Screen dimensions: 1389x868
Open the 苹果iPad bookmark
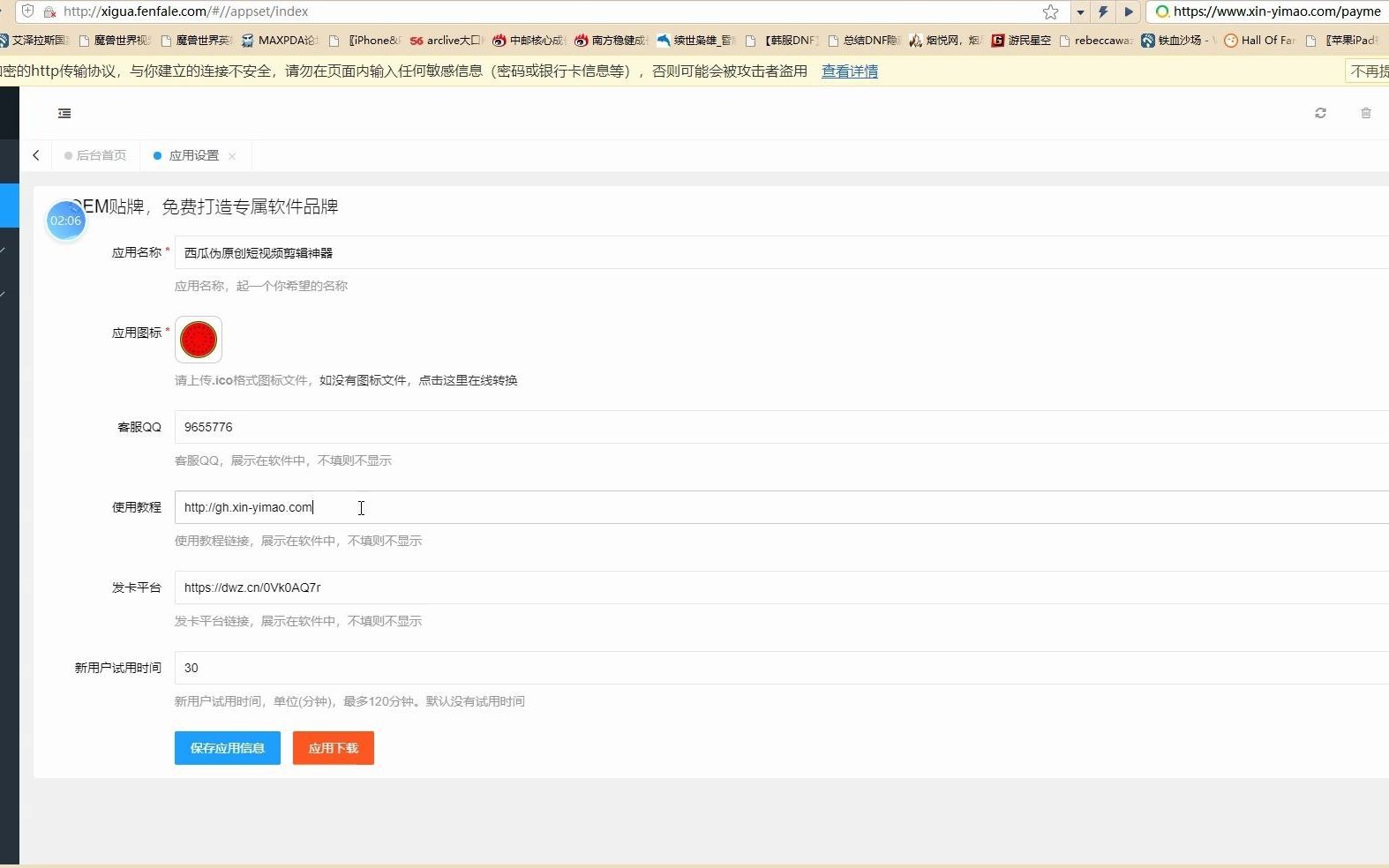[1341, 41]
